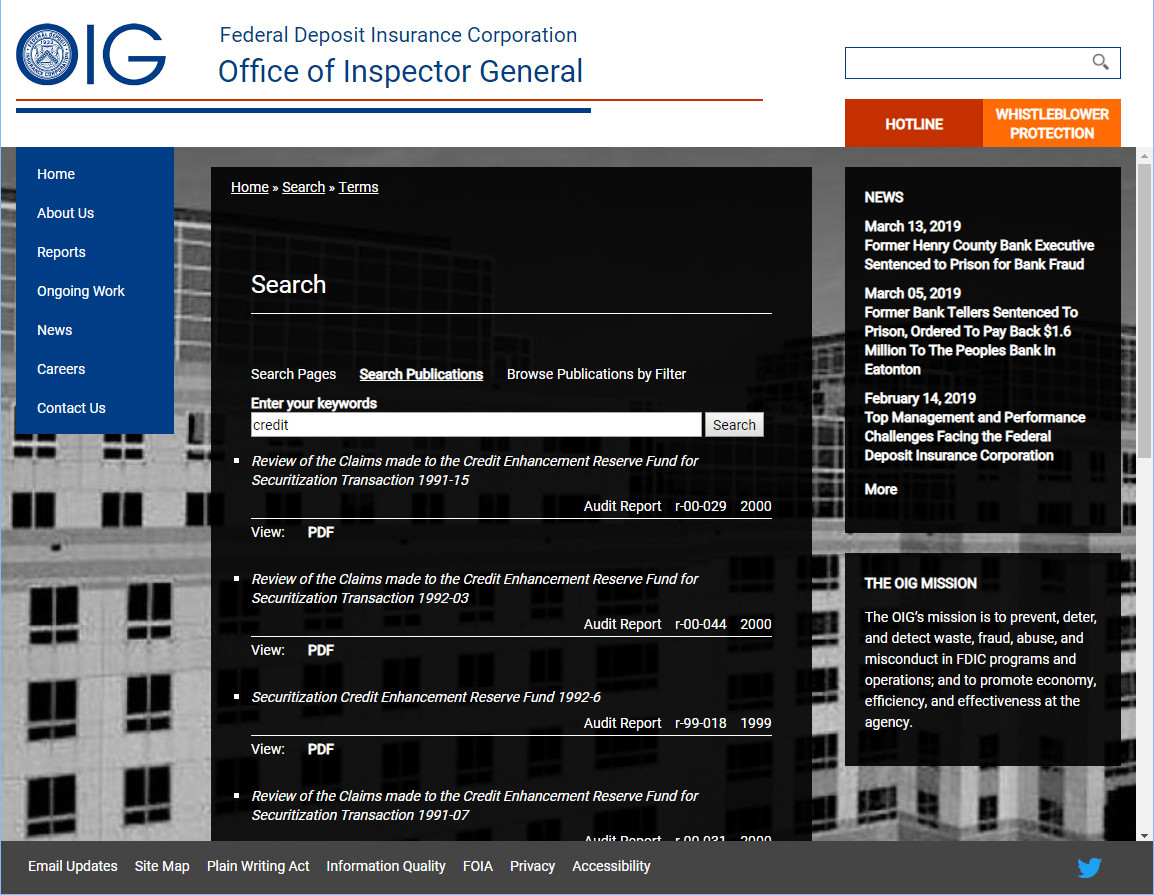Viewport: 1154px width, 895px height.
Task: Click the 'Enter your keywords' label
Action: (x=314, y=403)
